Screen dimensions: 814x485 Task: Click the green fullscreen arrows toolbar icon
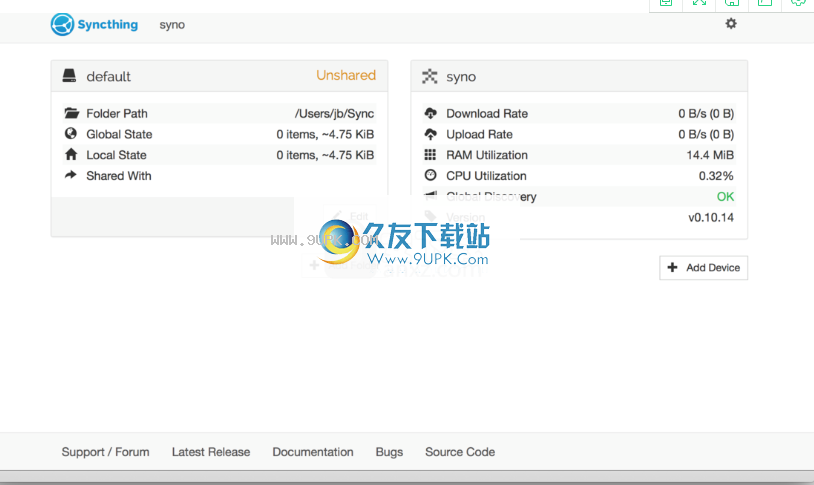pos(699,3)
